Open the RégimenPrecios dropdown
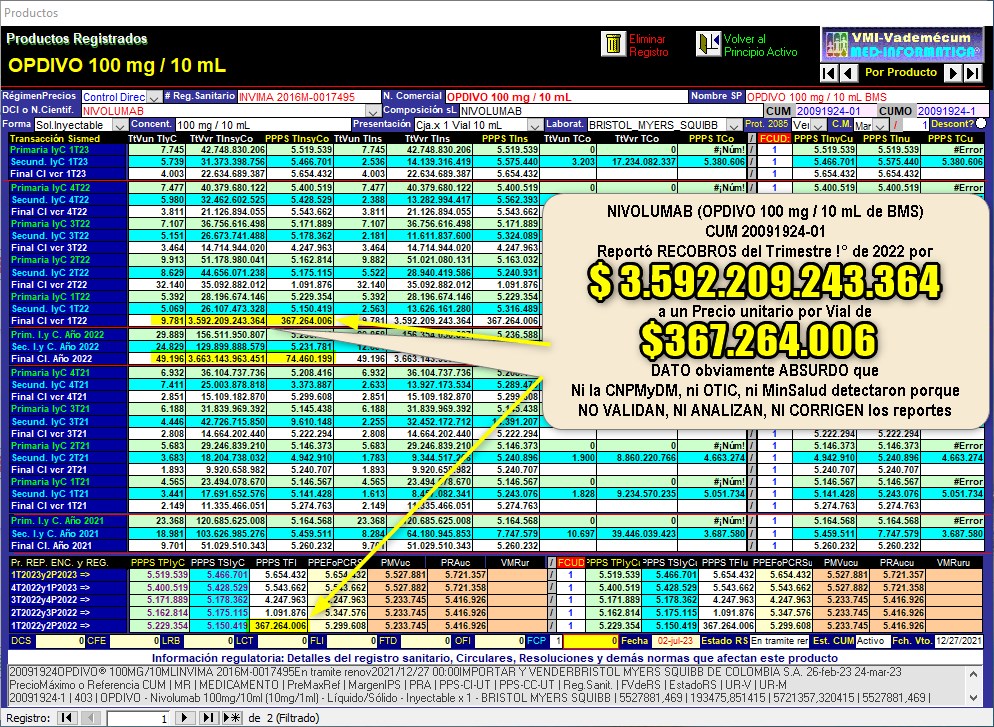The image size is (994, 727). click(x=154, y=97)
